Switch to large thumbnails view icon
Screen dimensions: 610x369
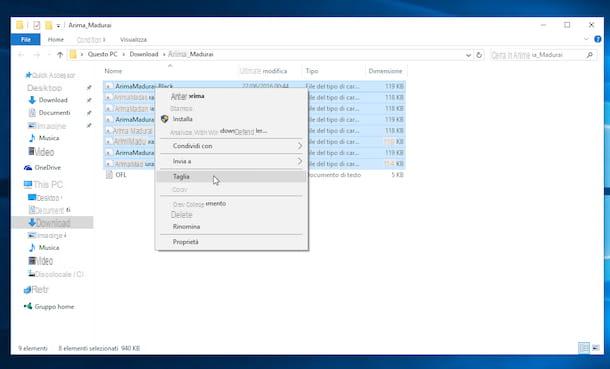(x=596, y=348)
